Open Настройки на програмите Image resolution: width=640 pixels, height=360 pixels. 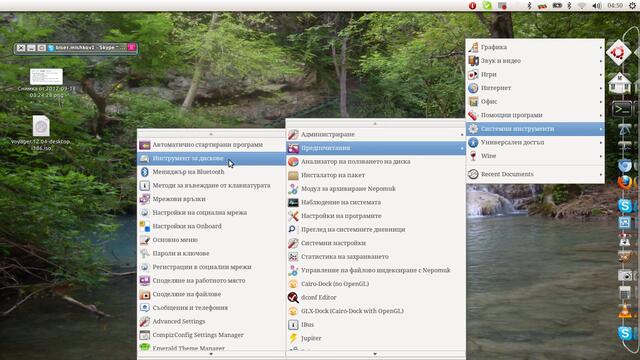tap(376, 216)
